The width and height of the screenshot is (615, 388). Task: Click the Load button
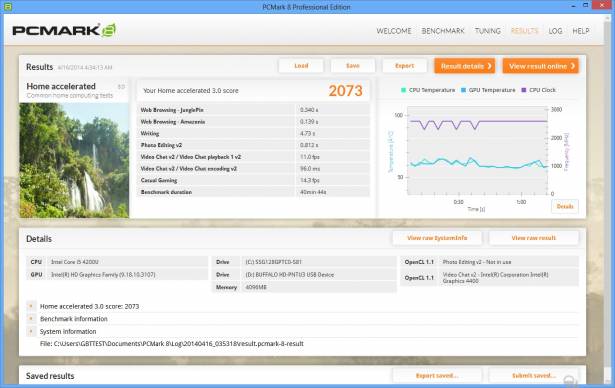(301, 66)
